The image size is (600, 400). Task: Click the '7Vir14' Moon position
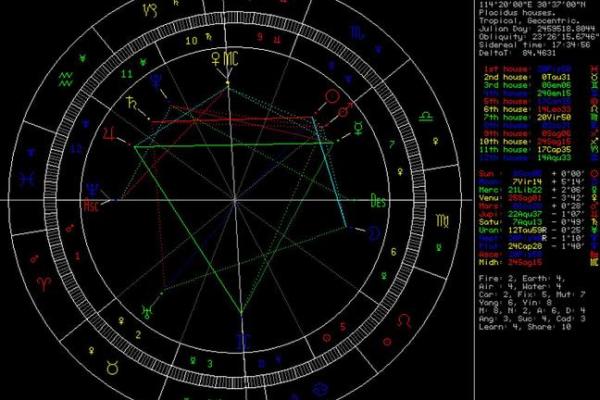pyautogui.click(x=527, y=182)
